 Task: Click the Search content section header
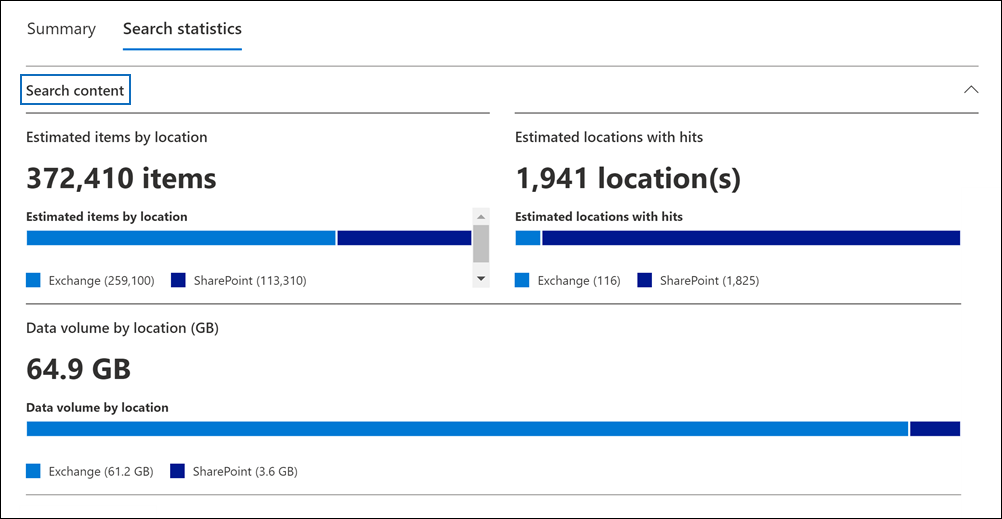pos(76,91)
